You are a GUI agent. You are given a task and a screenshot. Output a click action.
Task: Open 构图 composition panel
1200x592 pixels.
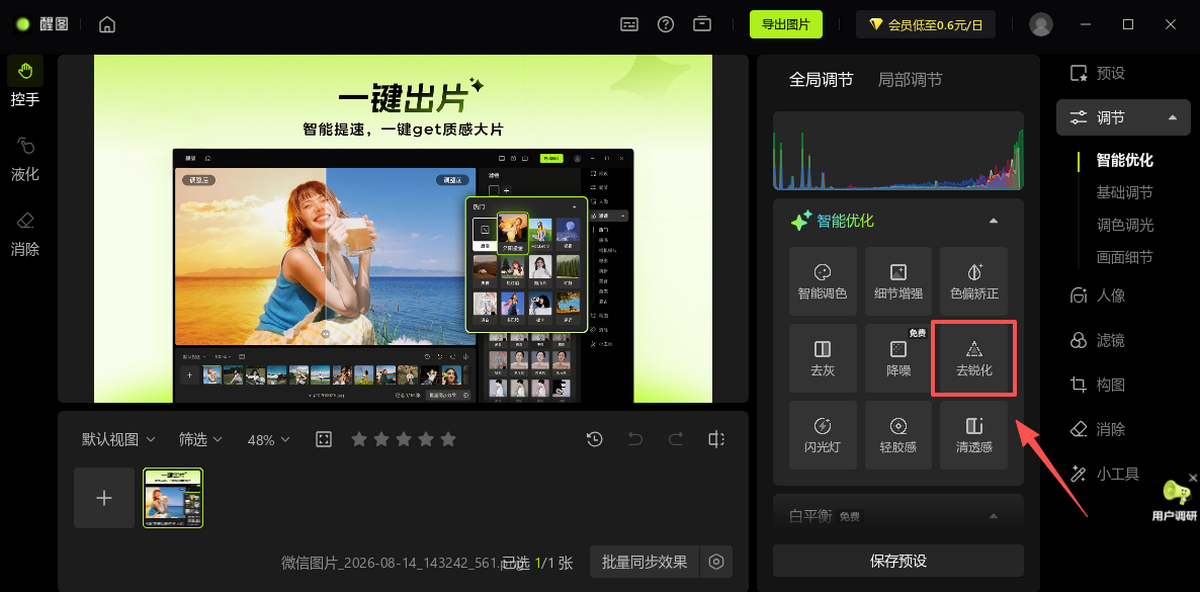point(1097,384)
